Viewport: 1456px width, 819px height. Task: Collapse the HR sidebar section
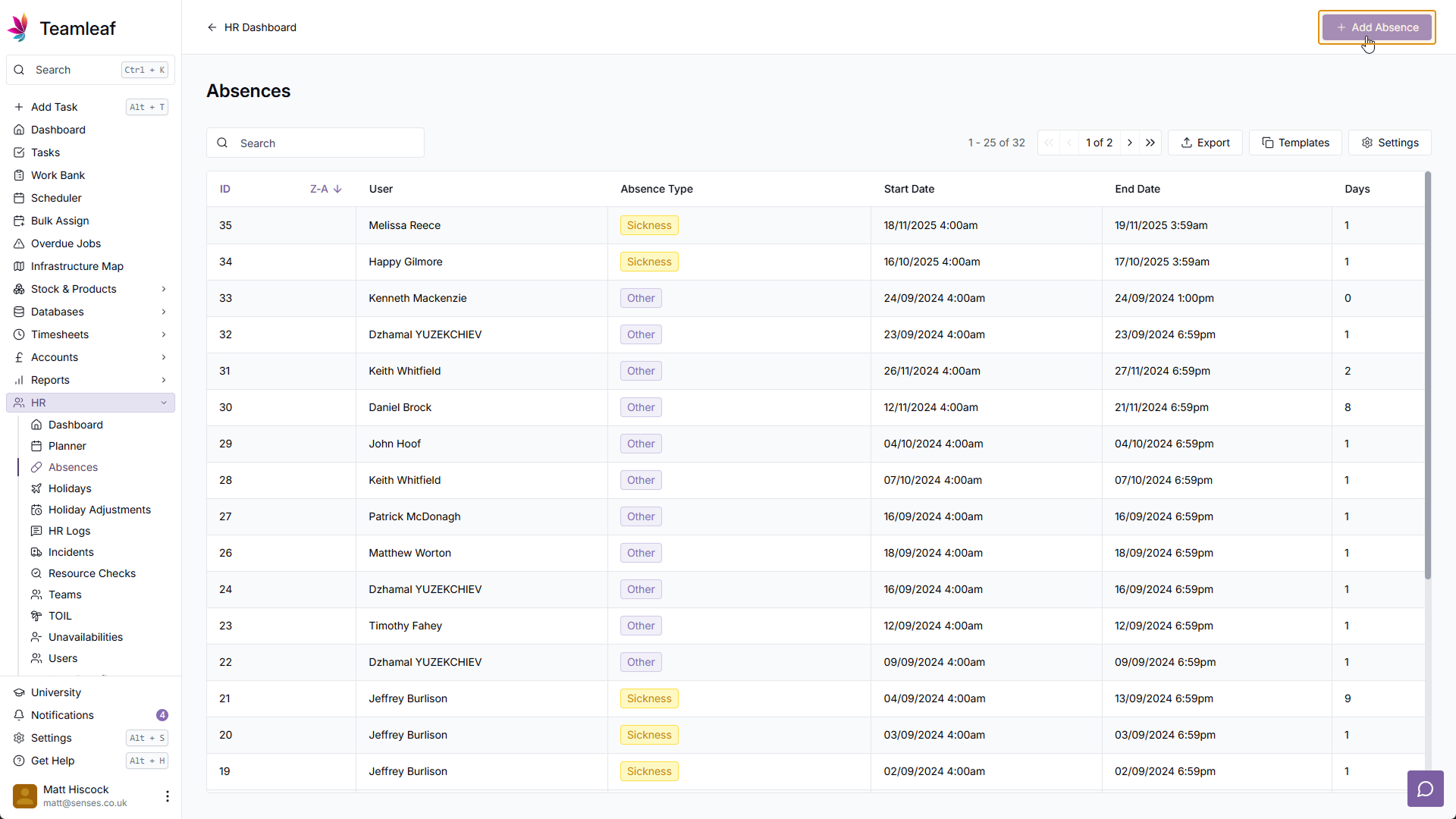[x=164, y=403]
